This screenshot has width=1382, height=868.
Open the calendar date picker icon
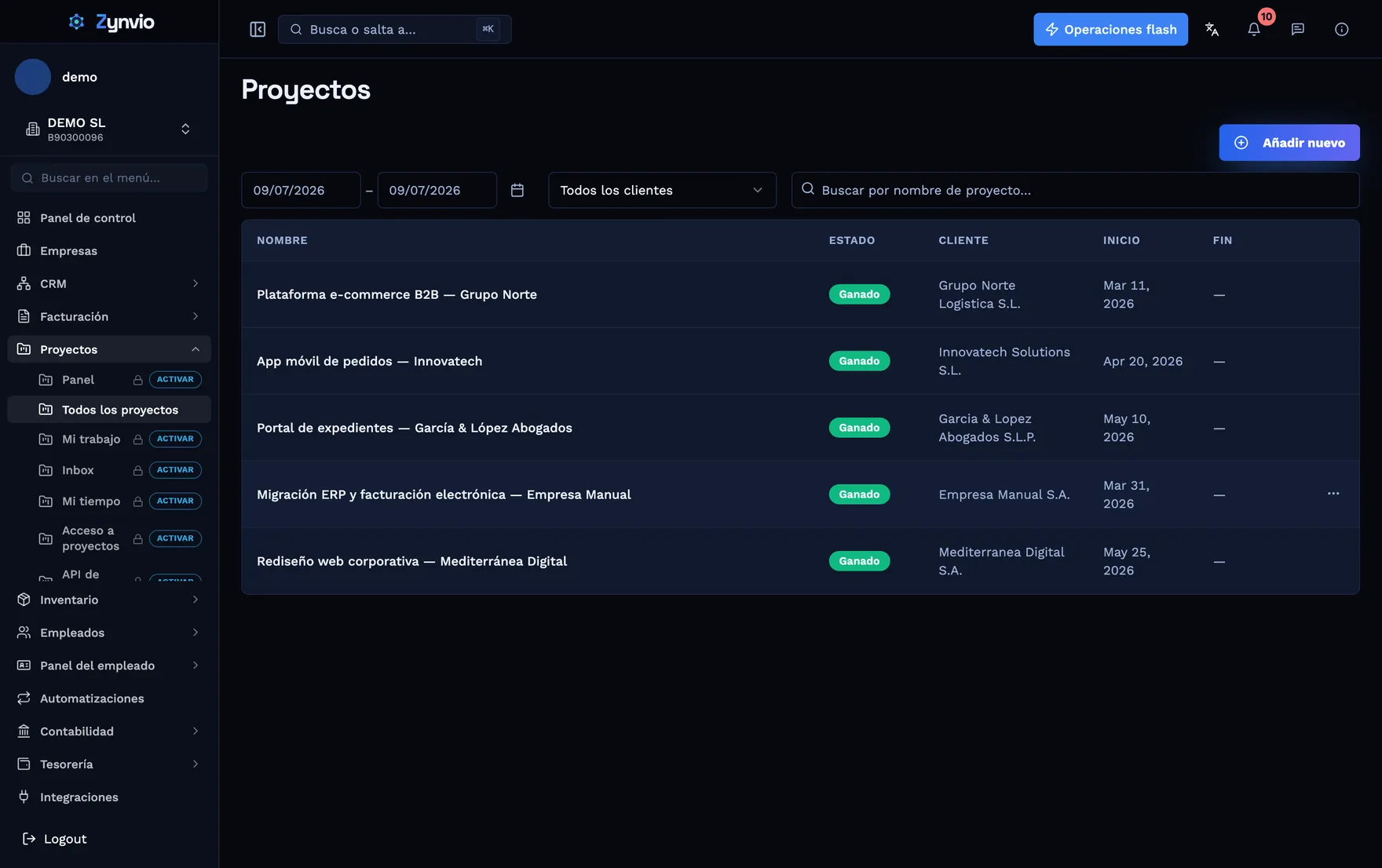tap(517, 190)
